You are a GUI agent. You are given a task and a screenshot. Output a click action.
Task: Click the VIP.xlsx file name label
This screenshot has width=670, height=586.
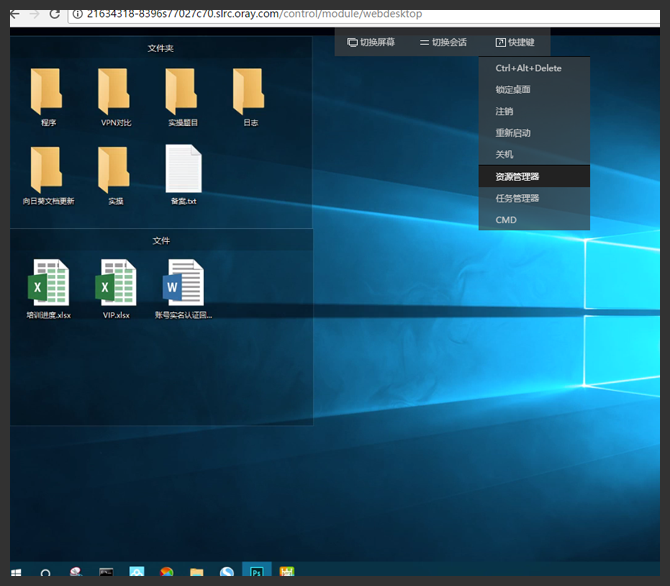pos(116,315)
